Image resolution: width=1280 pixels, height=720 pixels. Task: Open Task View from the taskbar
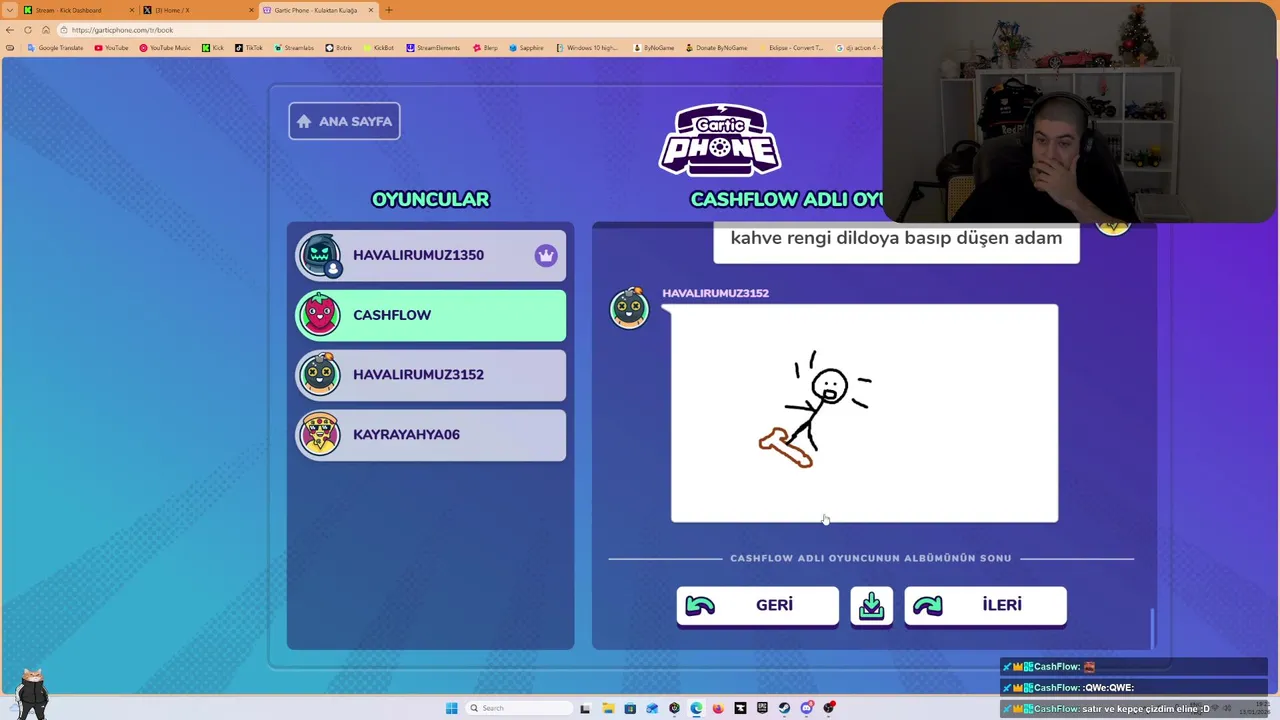(585, 708)
